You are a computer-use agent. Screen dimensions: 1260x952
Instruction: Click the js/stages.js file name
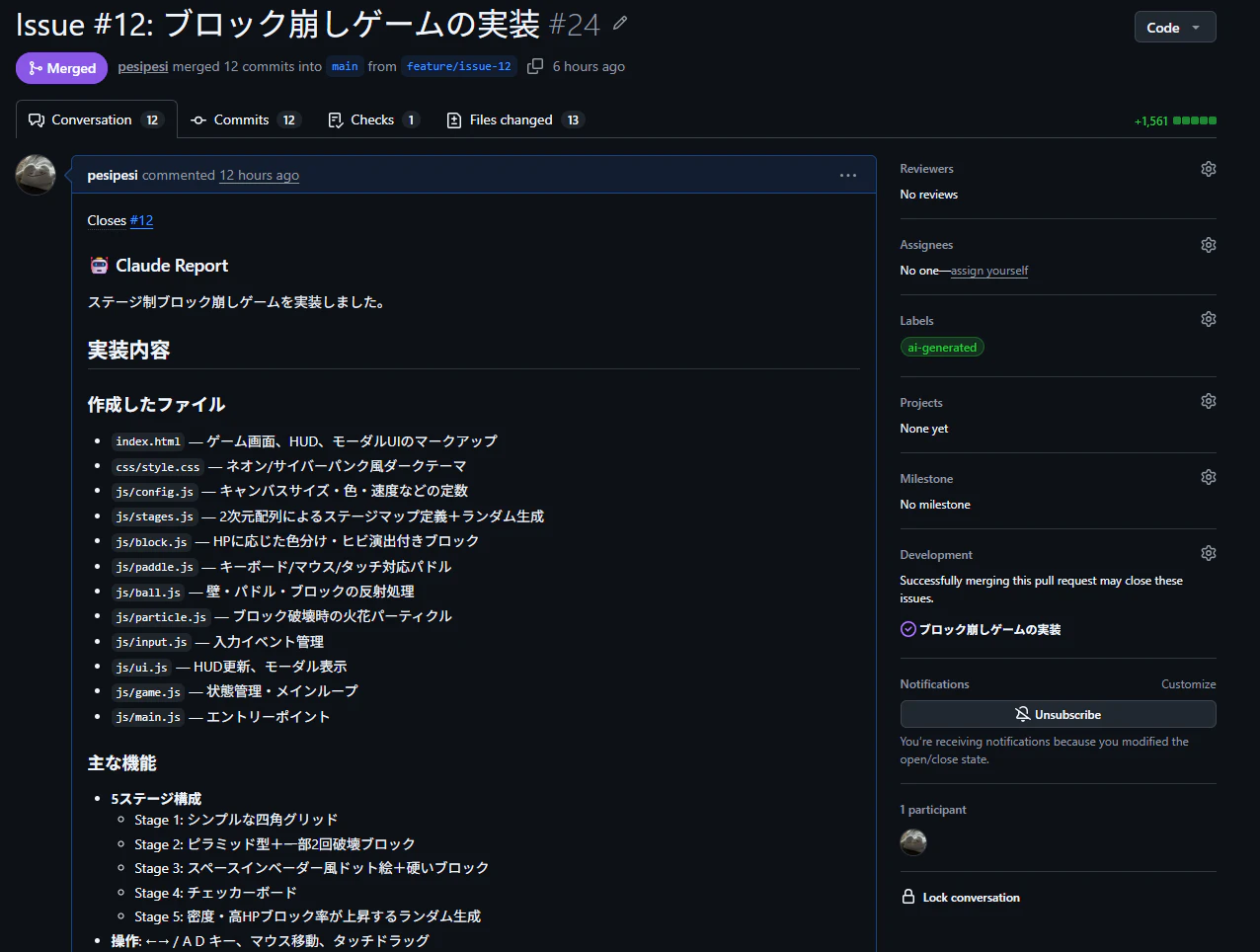pyautogui.click(x=155, y=516)
